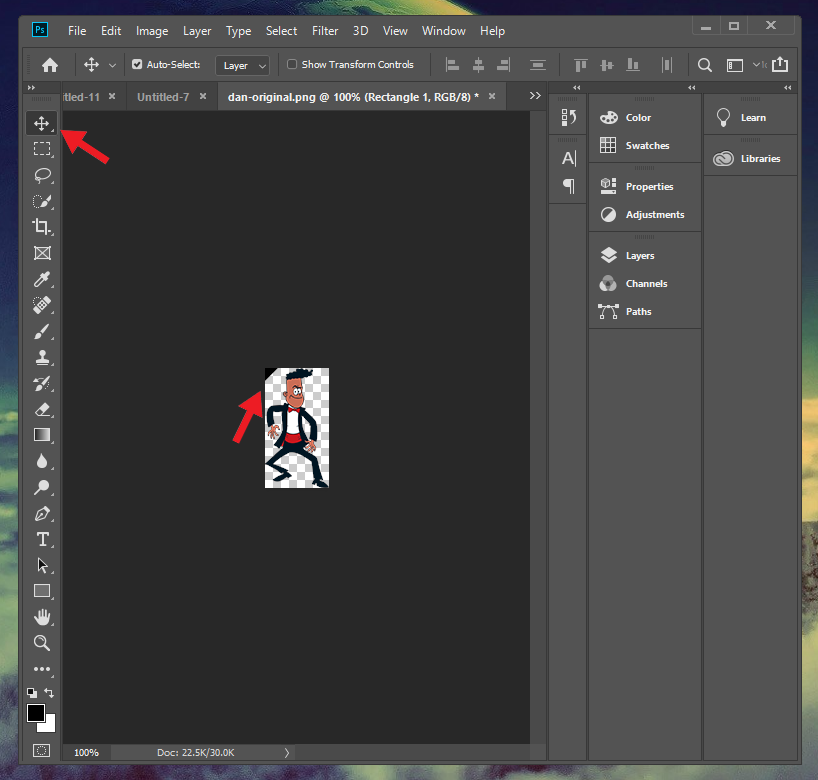Select the Rectangle shape tool
The image size is (818, 780).
(x=42, y=591)
